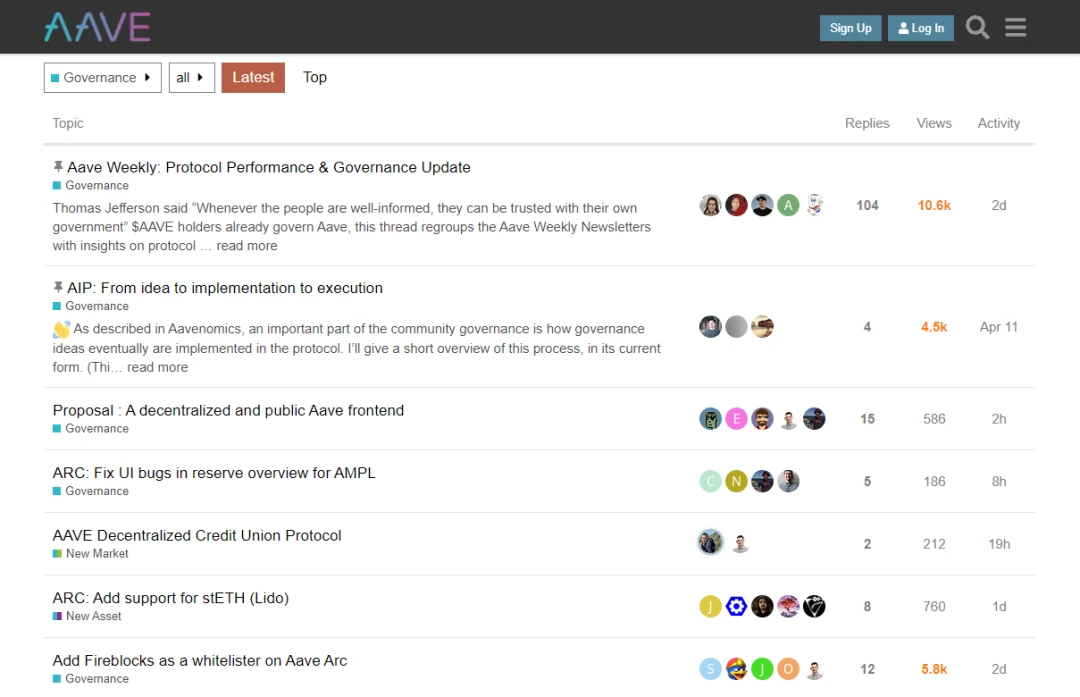The width and height of the screenshot is (1080, 697).
Task: Open pale green "C" avatar in AMPL row
Action: point(710,481)
